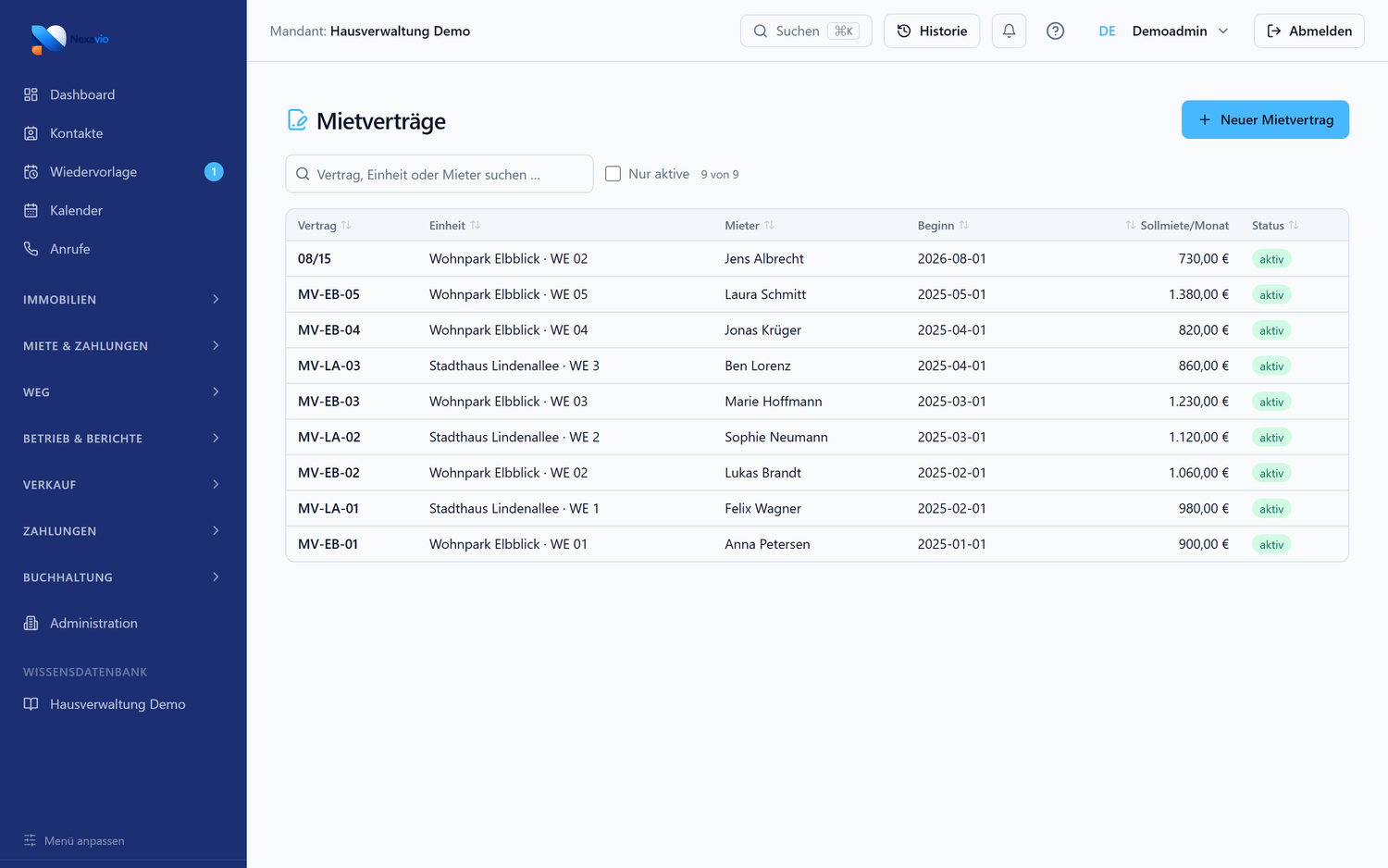Image resolution: width=1388 pixels, height=868 pixels.
Task: Expand the BETRIEB & BERICHTE section
Action: (123, 438)
